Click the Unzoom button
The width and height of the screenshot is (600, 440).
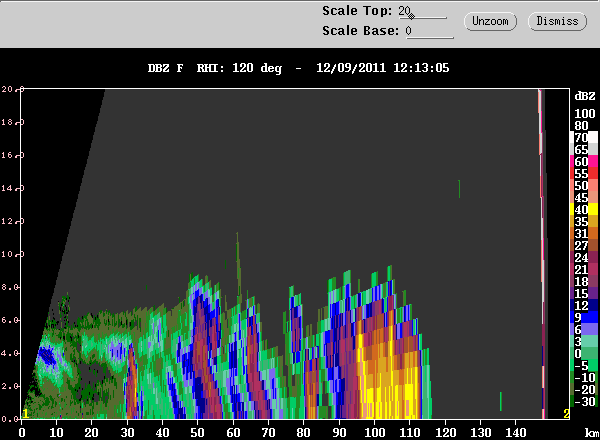tap(490, 21)
